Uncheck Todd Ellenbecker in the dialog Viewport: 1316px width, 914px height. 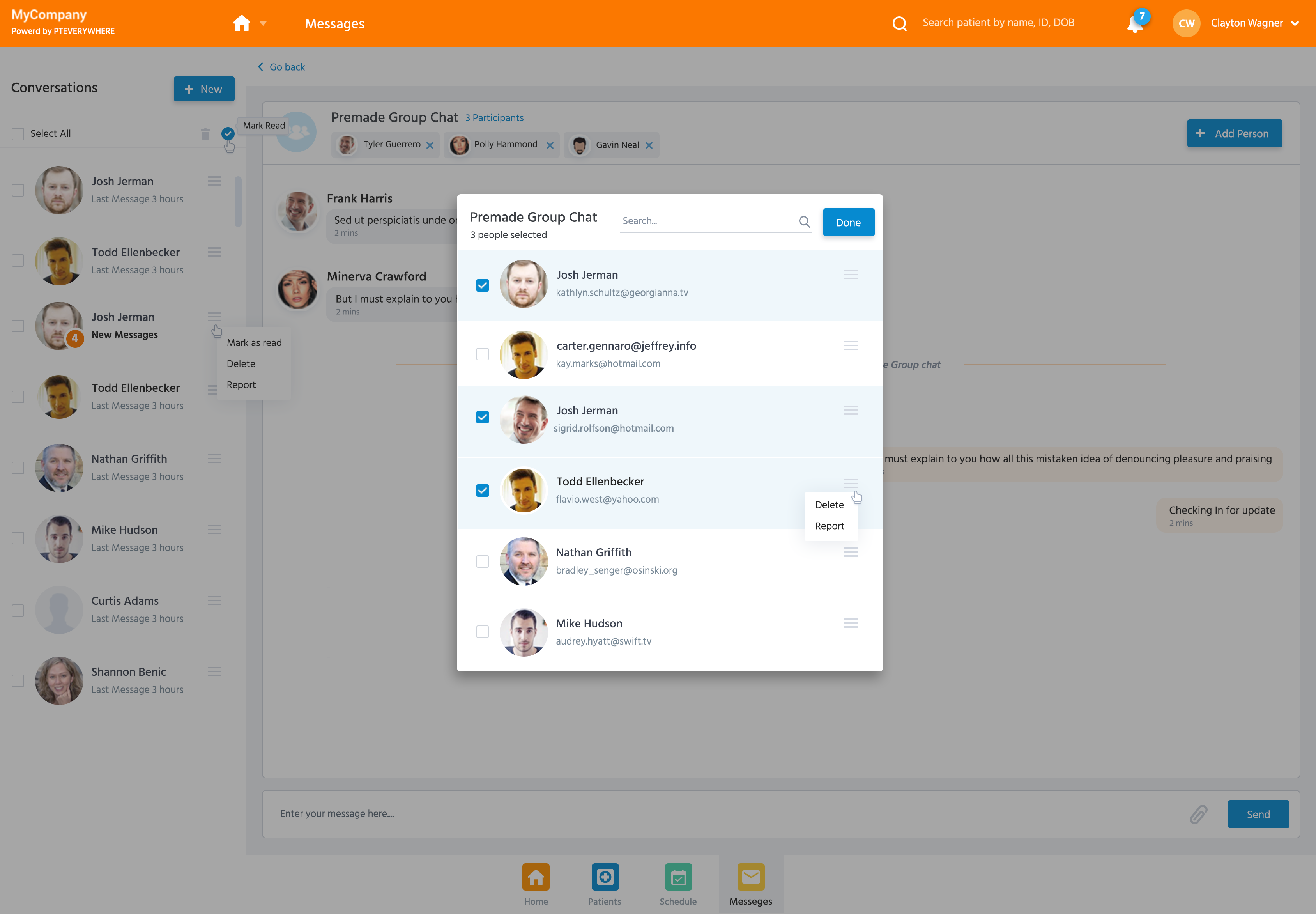pos(483,491)
